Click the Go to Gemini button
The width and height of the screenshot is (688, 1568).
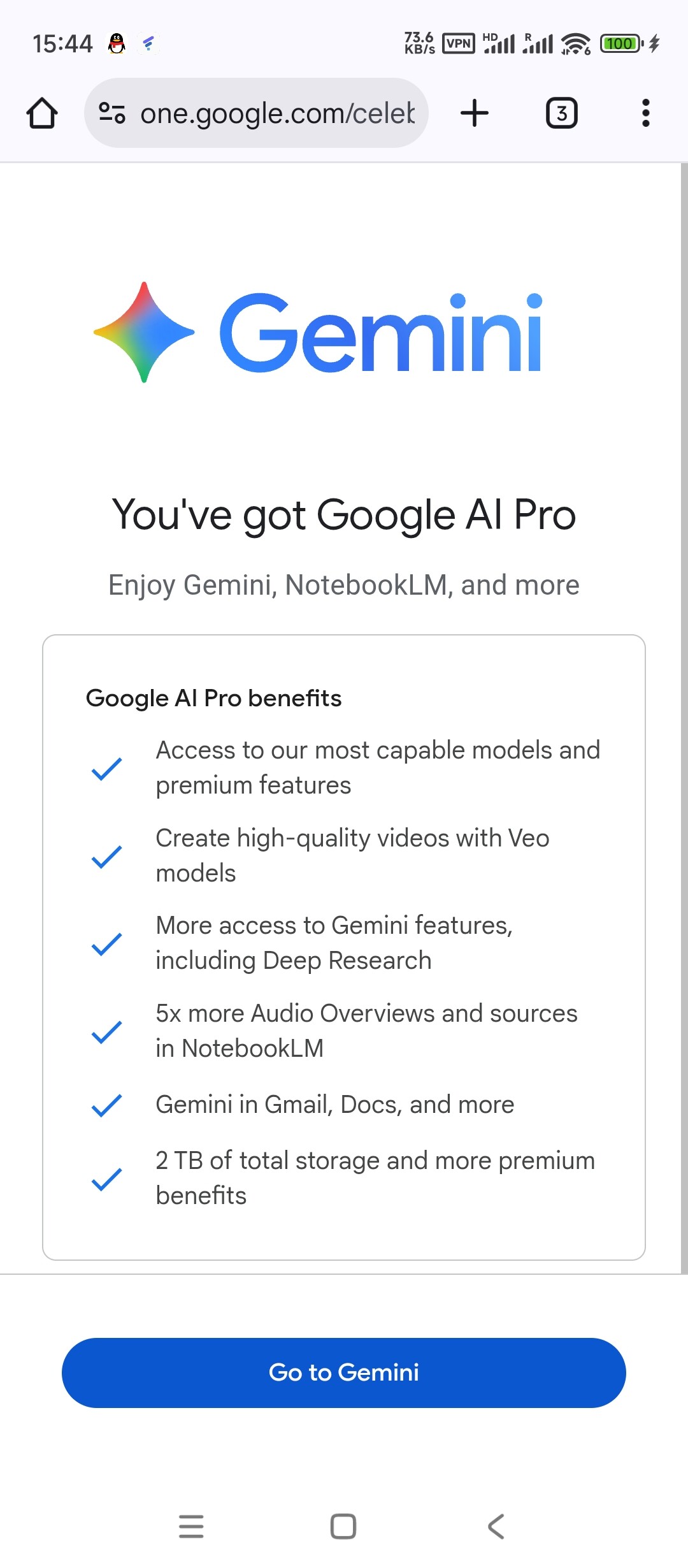(x=344, y=1372)
